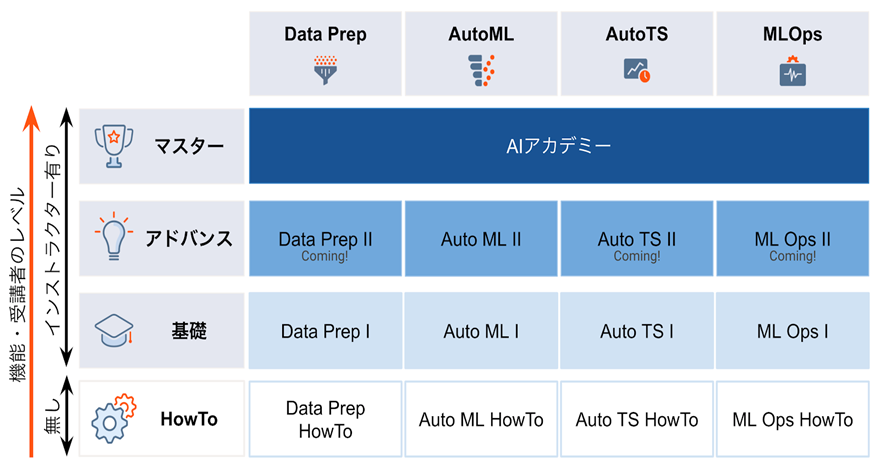Image resolution: width=880 pixels, height=468 pixels.
Task: Click the orange level arrow on left
Action: [x=31, y=281]
